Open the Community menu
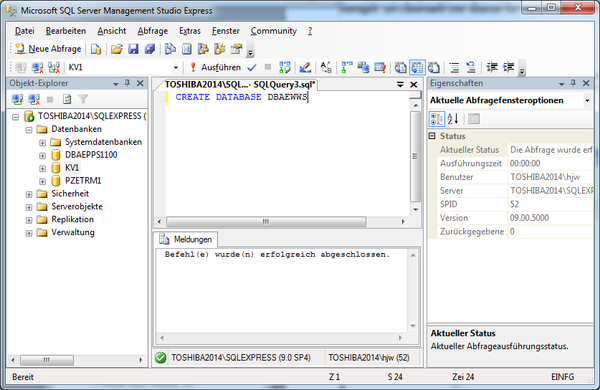This screenshot has width=600, height=390. tap(274, 31)
